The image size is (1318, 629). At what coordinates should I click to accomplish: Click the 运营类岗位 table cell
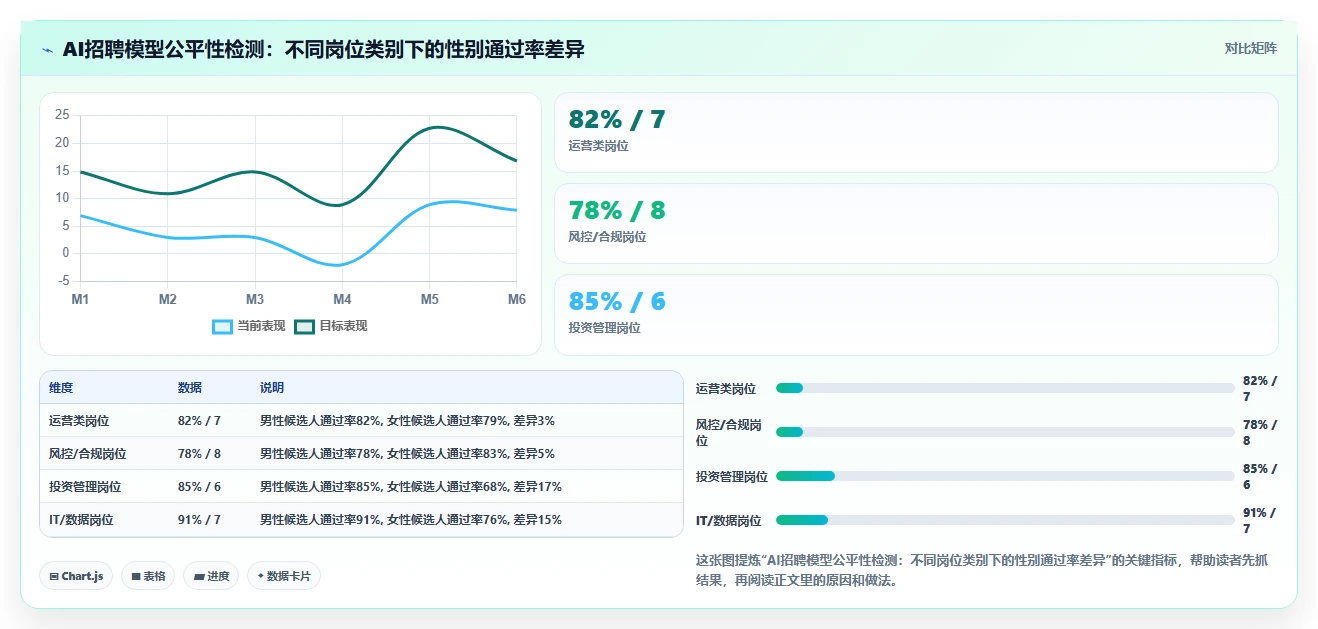(x=79, y=421)
